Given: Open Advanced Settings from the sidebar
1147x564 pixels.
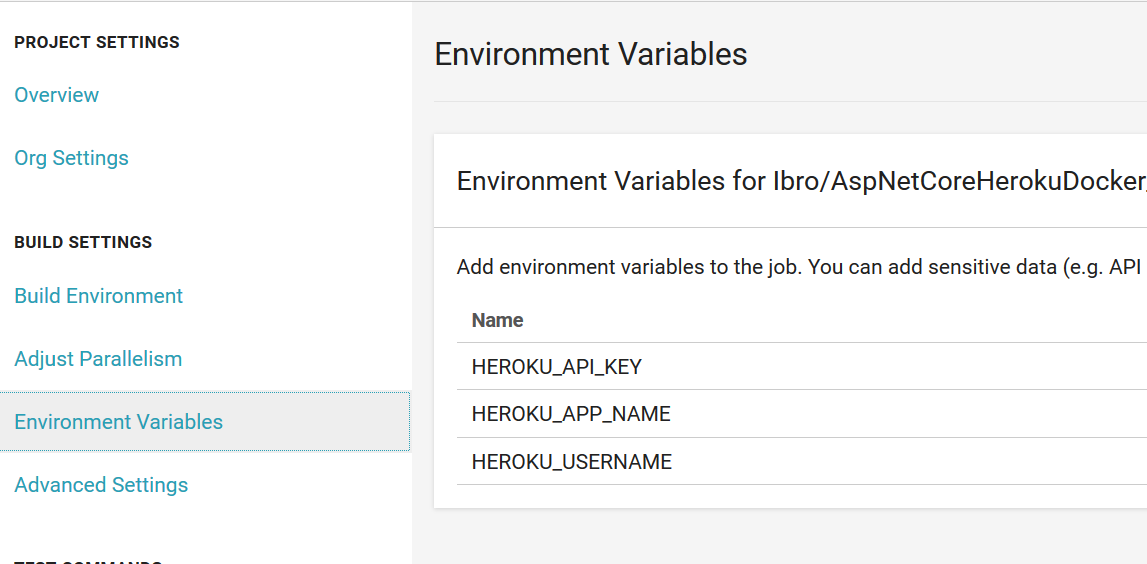Looking at the screenshot, I should click(101, 485).
